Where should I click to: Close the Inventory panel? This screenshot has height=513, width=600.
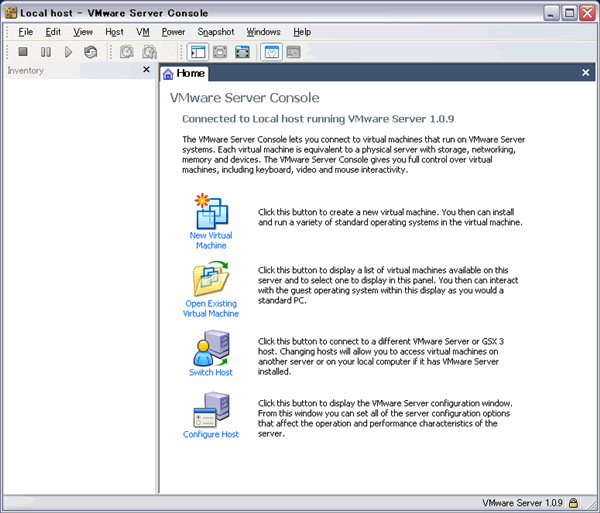[146, 70]
